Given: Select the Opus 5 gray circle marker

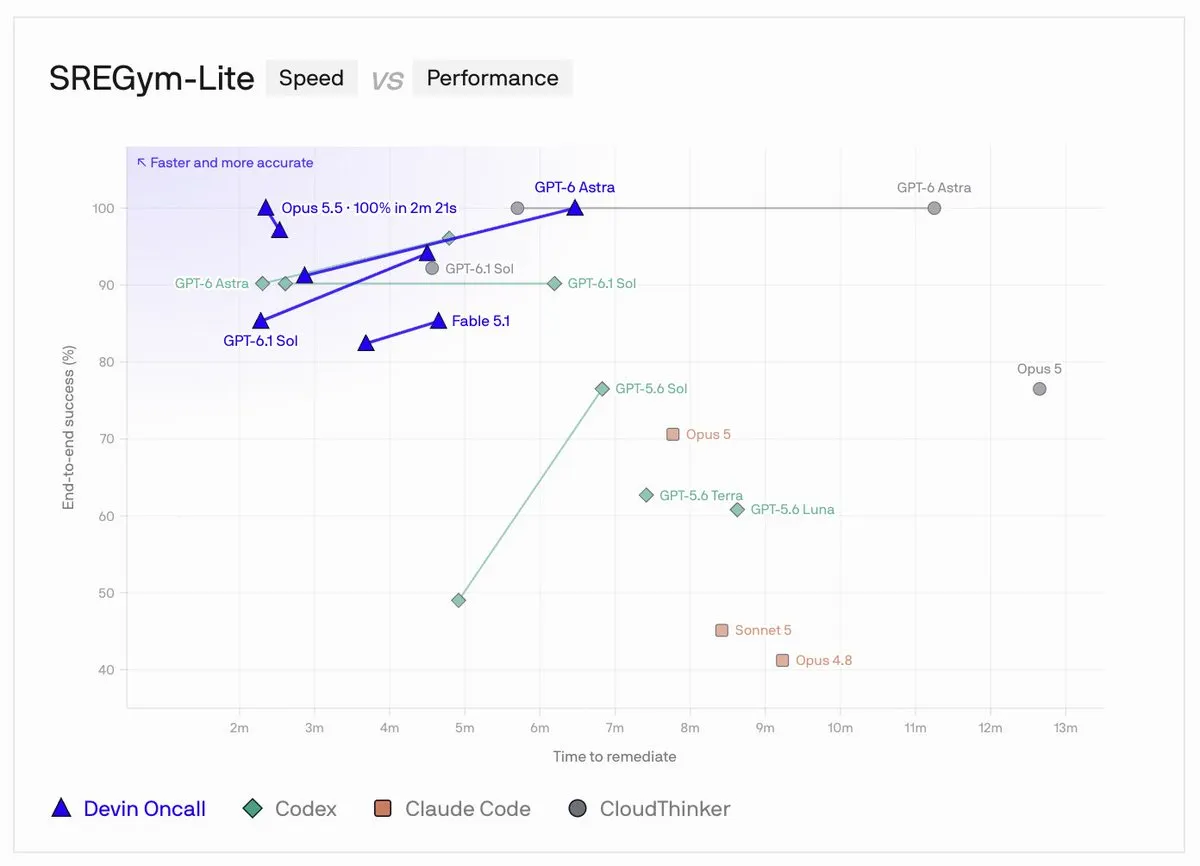Looking at the screenshot, I should pos(1039,388).
